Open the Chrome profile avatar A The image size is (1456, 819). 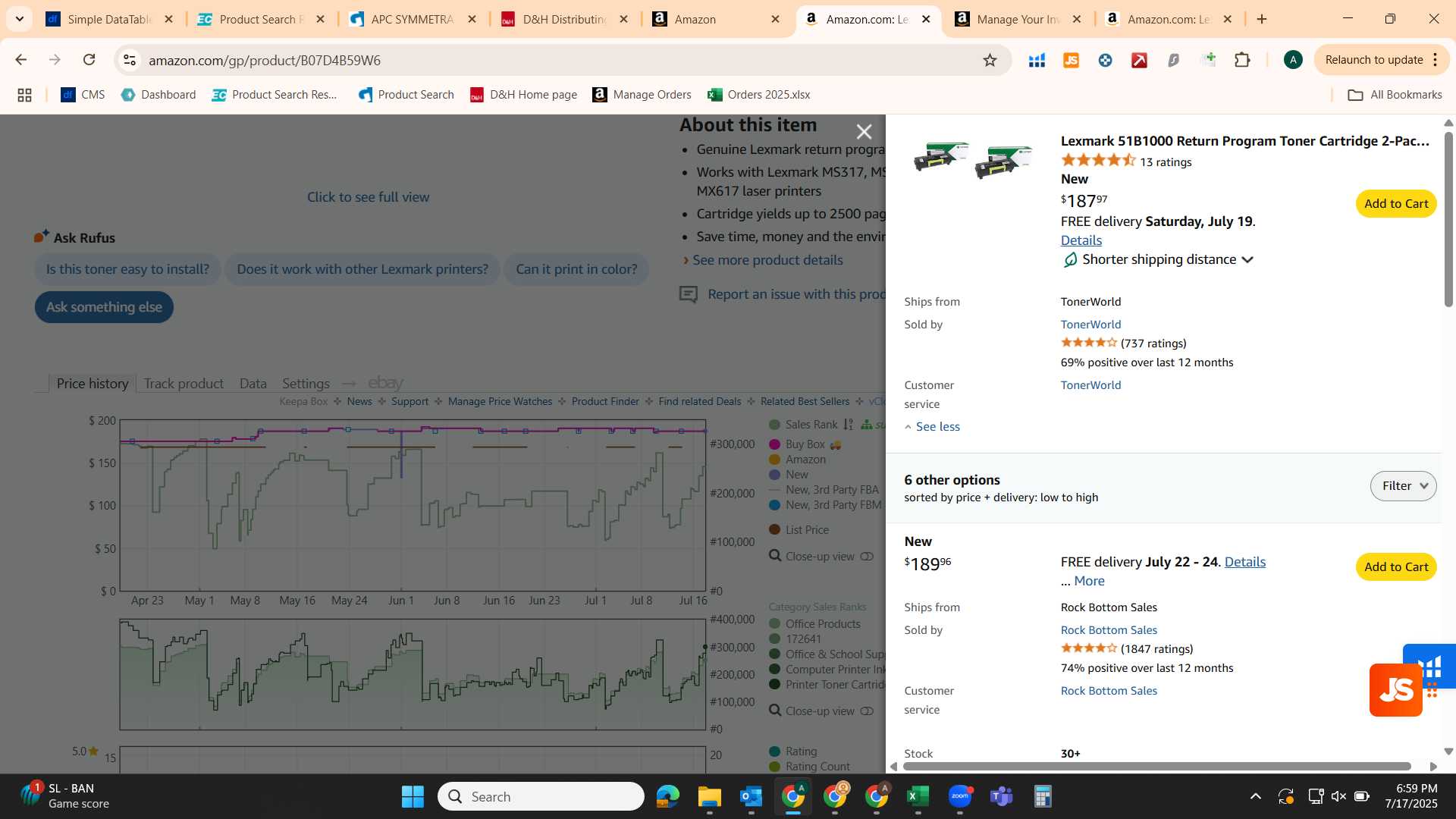[1293, 60]
